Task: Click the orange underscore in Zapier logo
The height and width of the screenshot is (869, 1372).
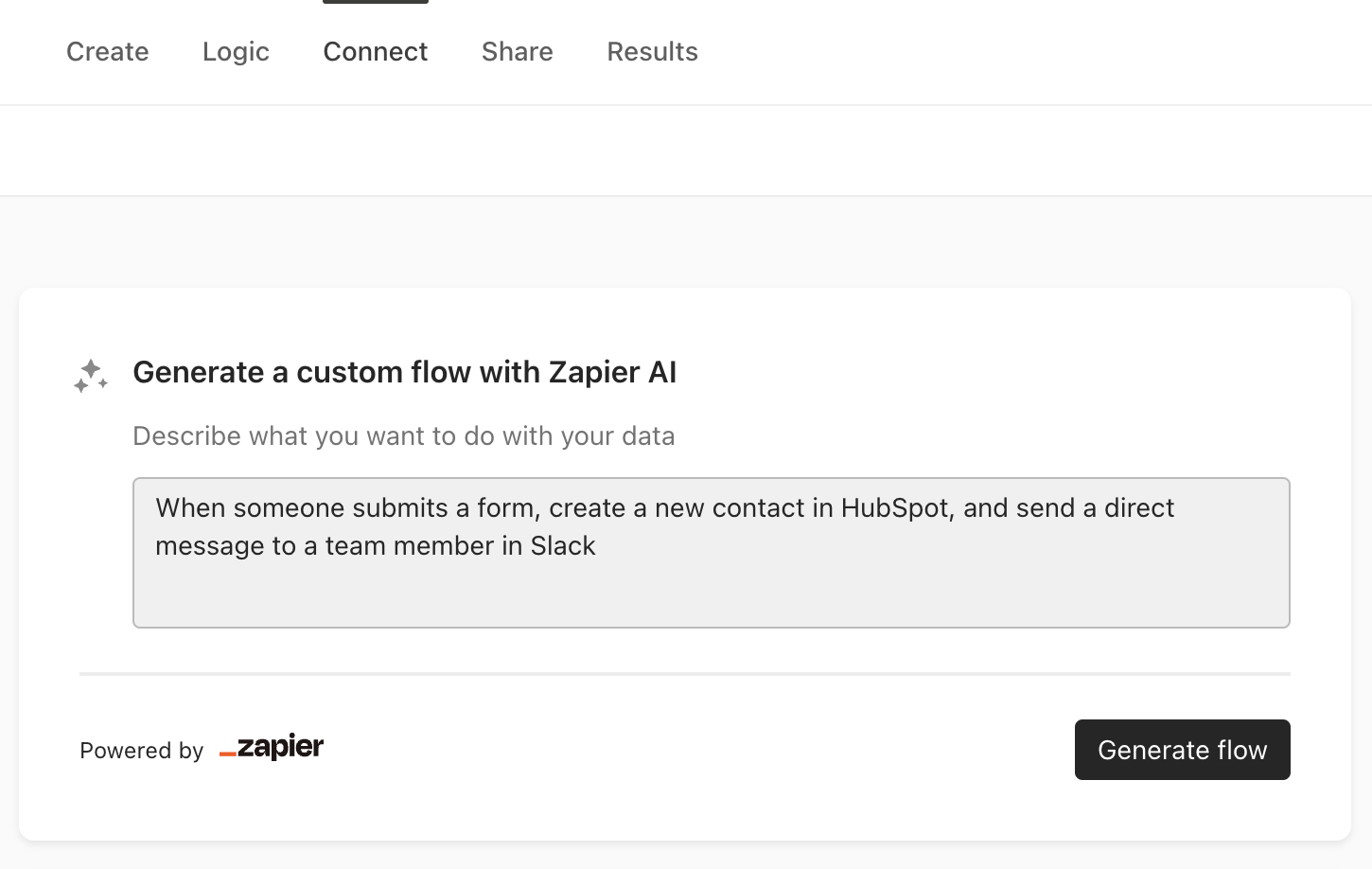Action: point(227,754)
